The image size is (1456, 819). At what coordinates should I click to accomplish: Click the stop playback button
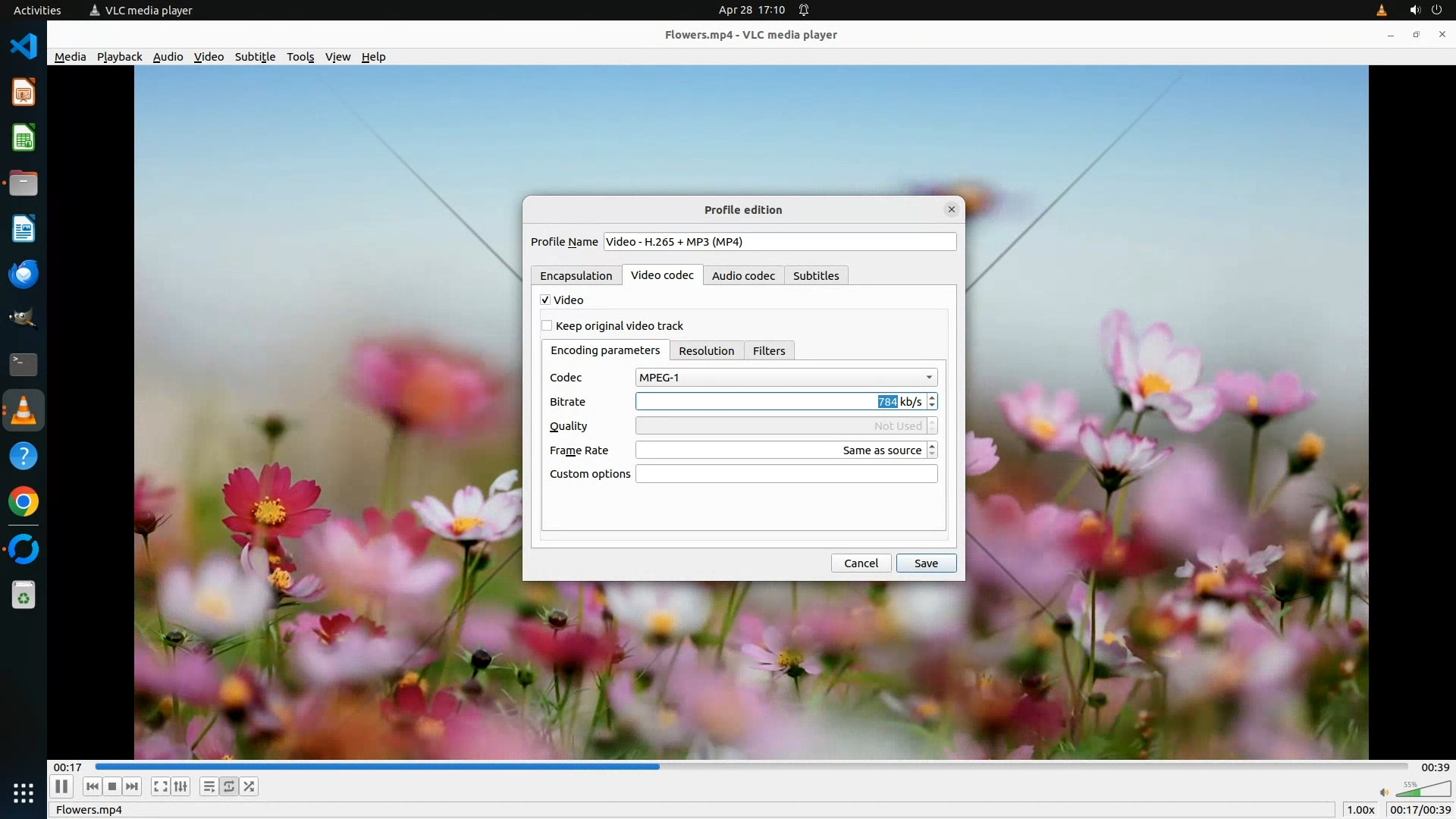(112, 786)
